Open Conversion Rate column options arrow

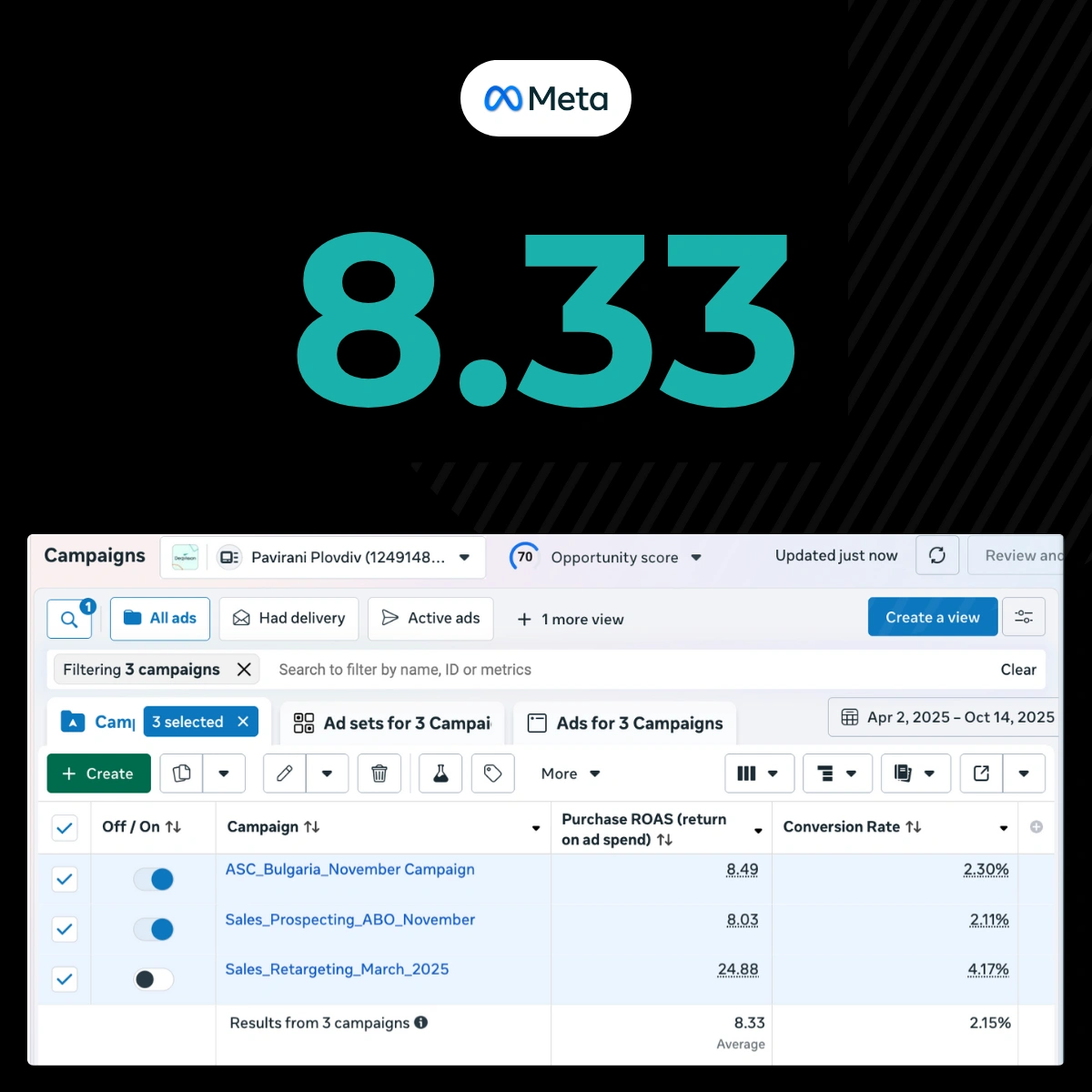pyautogui.click(x=1004, y=828)
